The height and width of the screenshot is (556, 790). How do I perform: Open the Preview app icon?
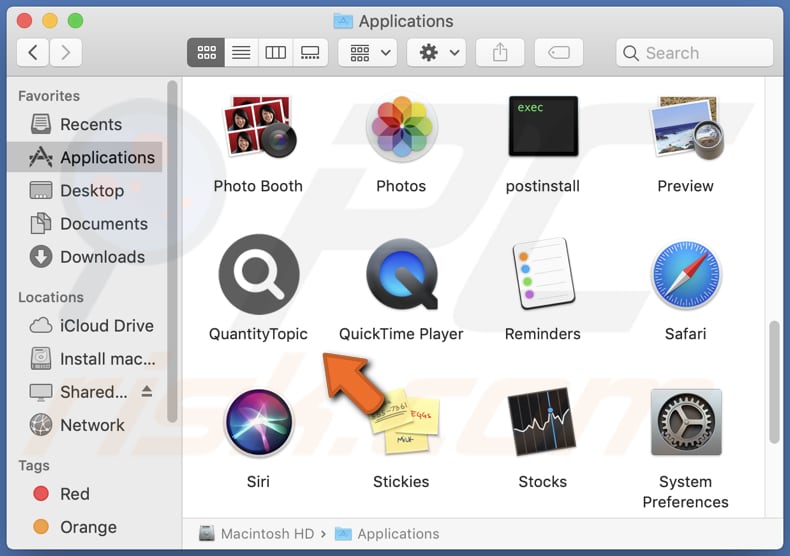click(686, 127)
